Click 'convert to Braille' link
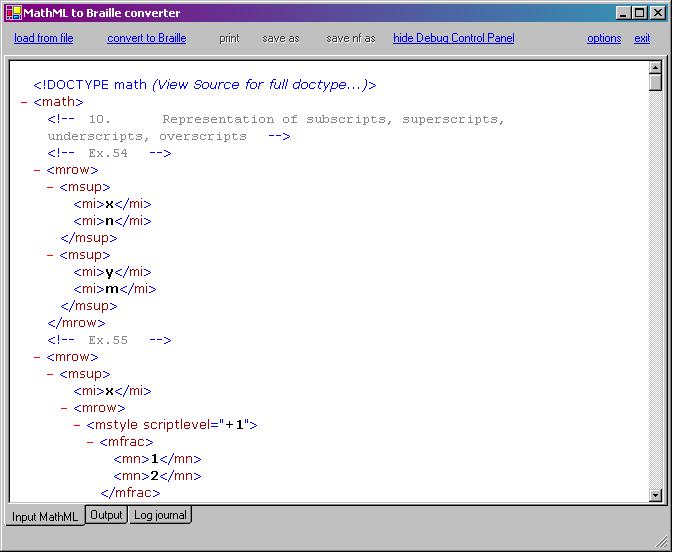The height and width of the screenshot is (552, 673). point(147,38)
